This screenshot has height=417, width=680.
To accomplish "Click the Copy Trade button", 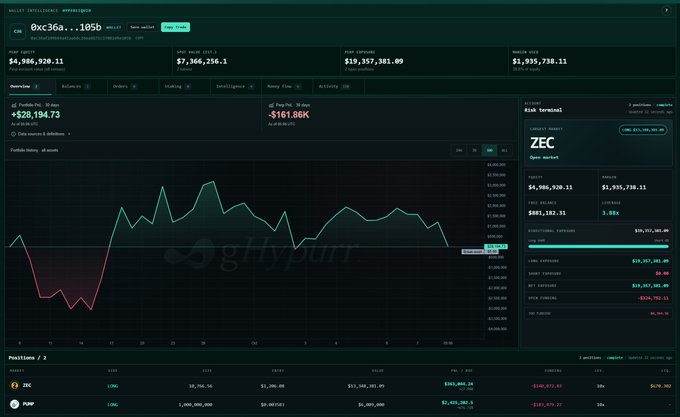I will pyautogui.click(x=175, y=27).
